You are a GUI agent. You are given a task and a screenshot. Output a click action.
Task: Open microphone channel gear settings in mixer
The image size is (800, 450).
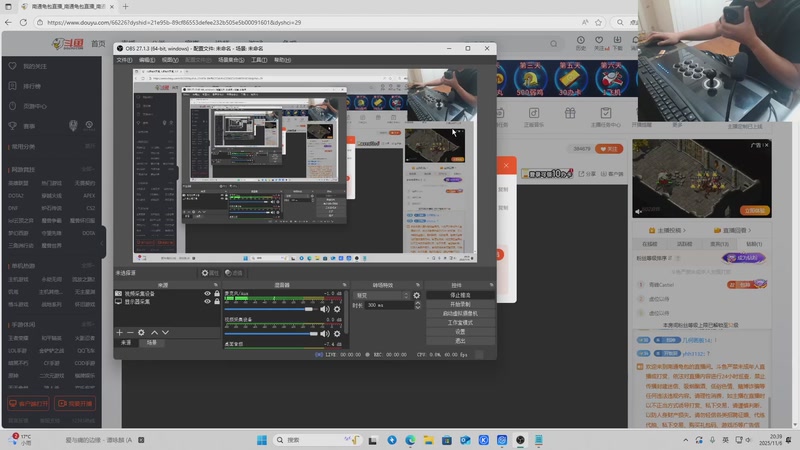(337, 309)
